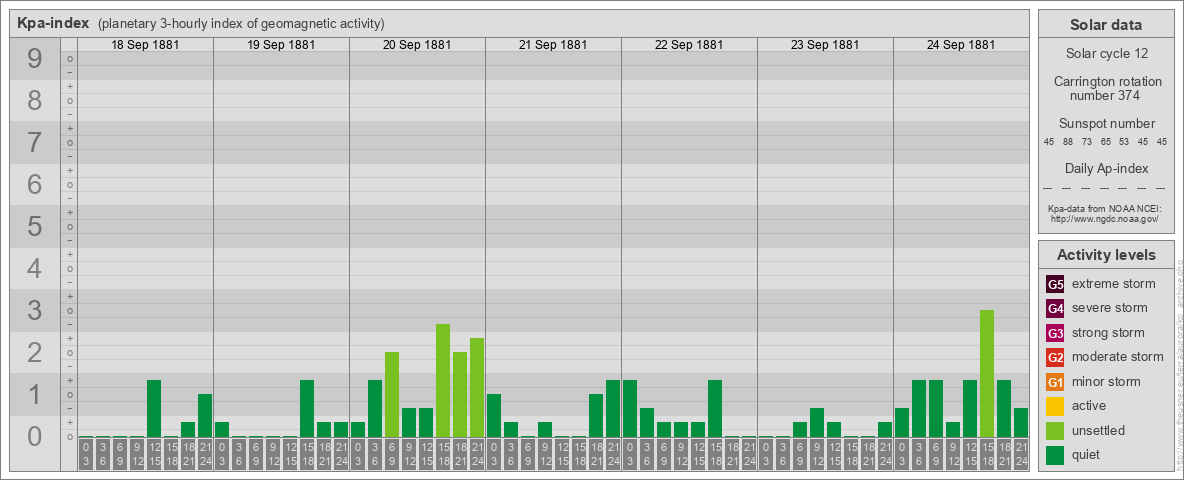Click the quiet bar on 21 Sep 21-24
The width and height of the screenshot is (1184, 480).
tap(612, 408)
